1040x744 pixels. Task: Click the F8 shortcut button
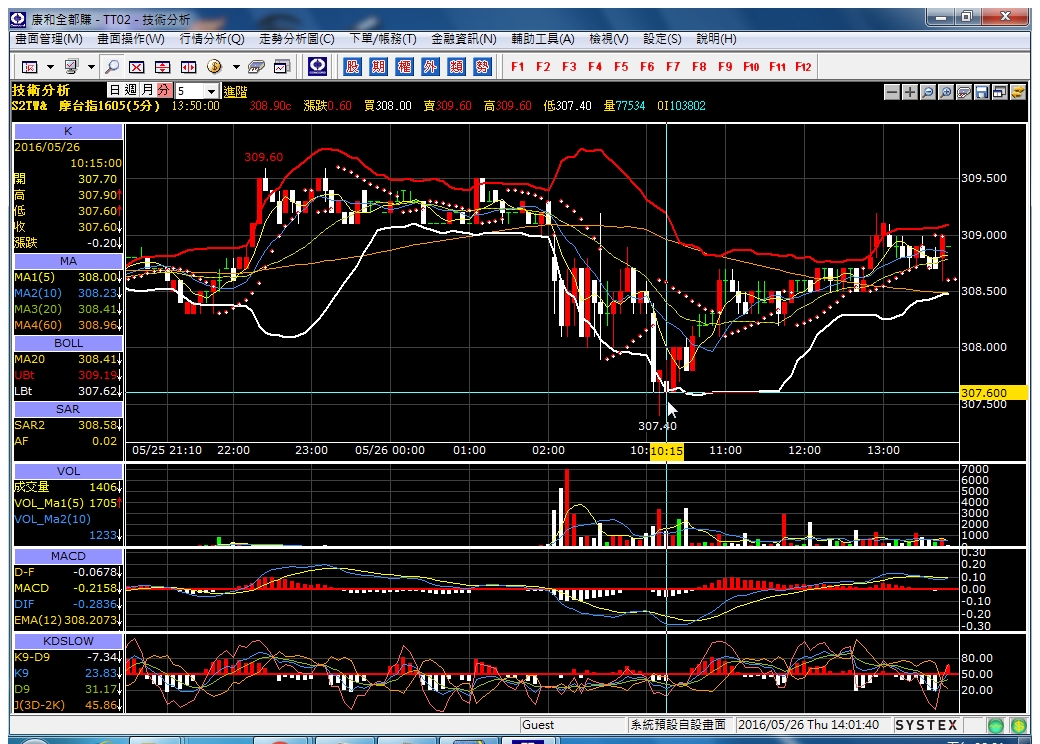pos(699,67)
